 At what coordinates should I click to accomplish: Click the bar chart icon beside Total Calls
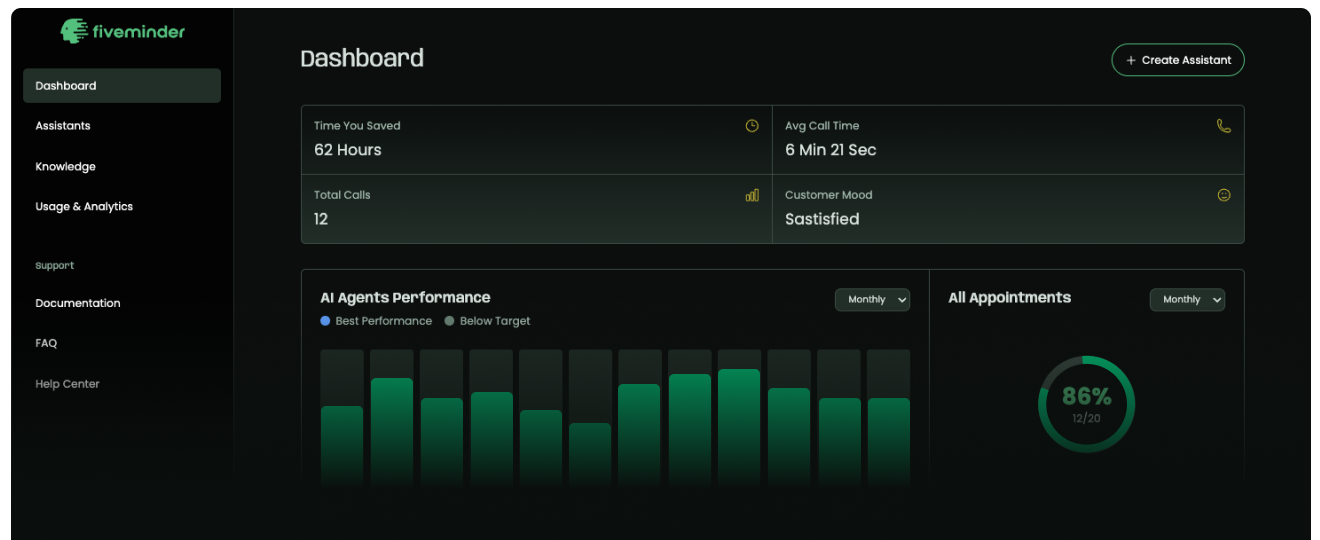752,195
